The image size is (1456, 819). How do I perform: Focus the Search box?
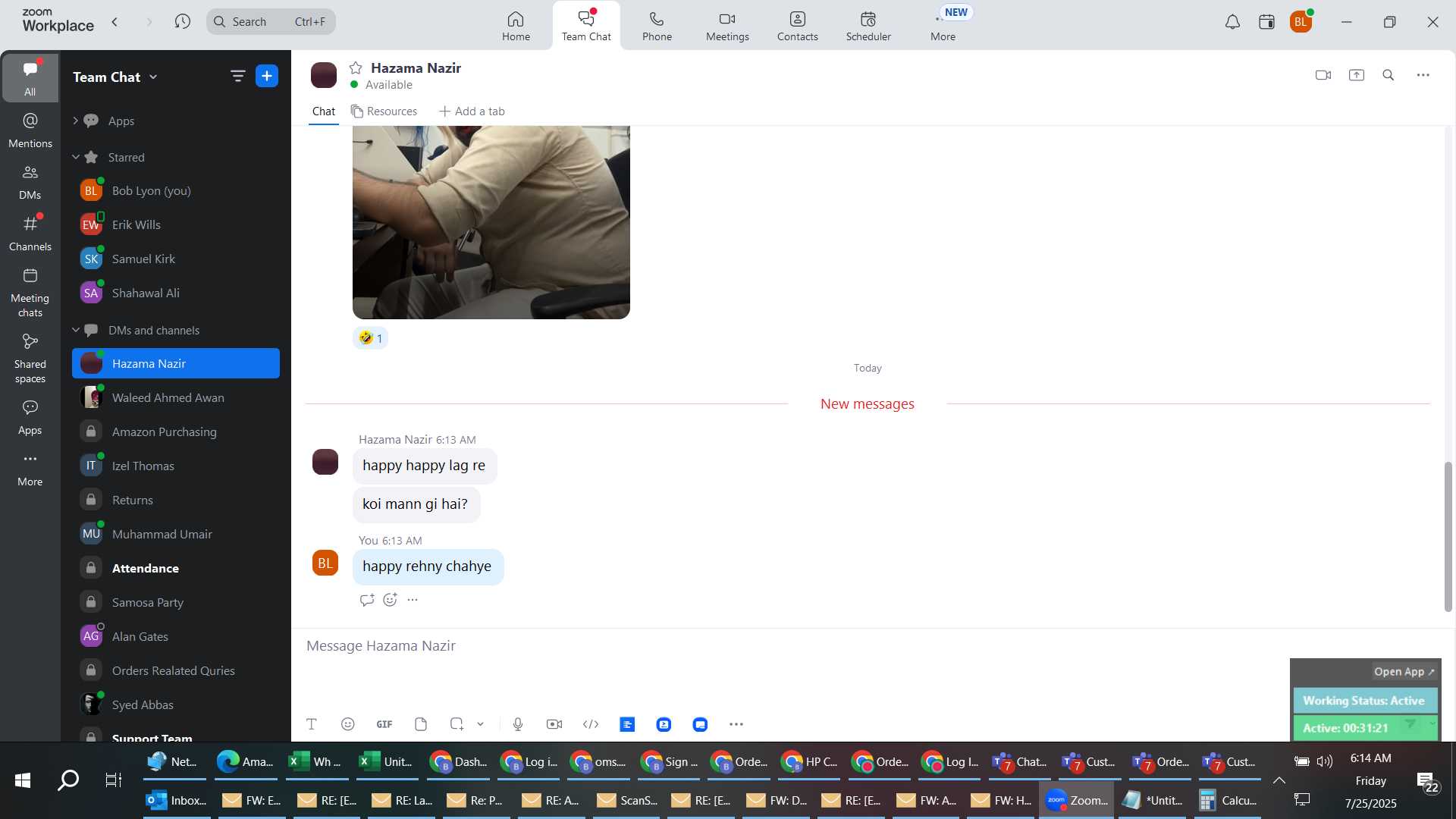pos(271,22)
